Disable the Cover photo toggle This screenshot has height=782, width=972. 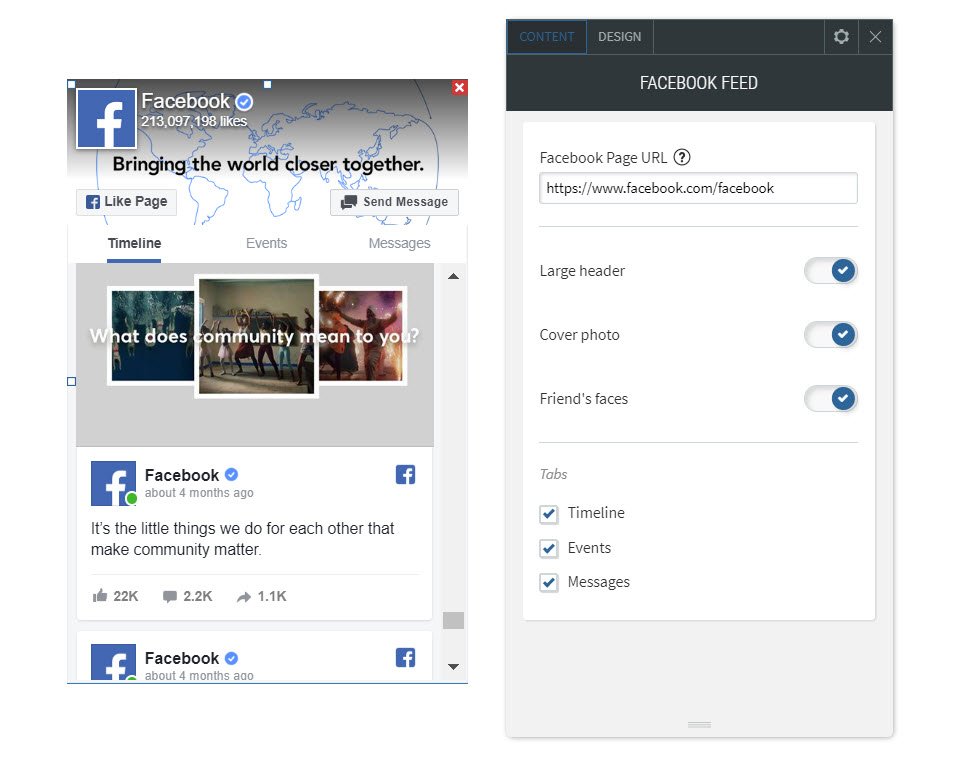point(831,334)
